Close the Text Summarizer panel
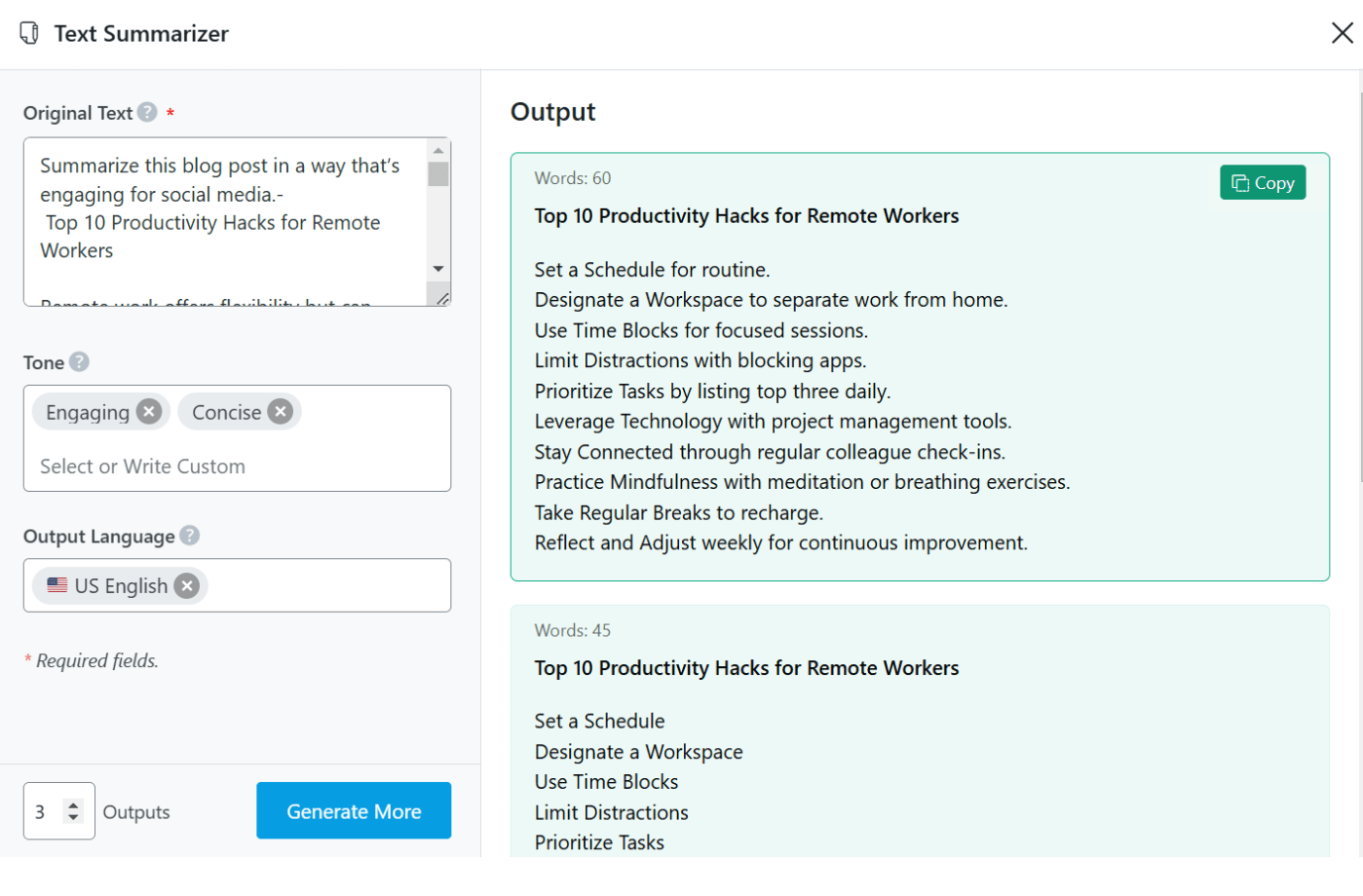 (x=1342, y=33)
